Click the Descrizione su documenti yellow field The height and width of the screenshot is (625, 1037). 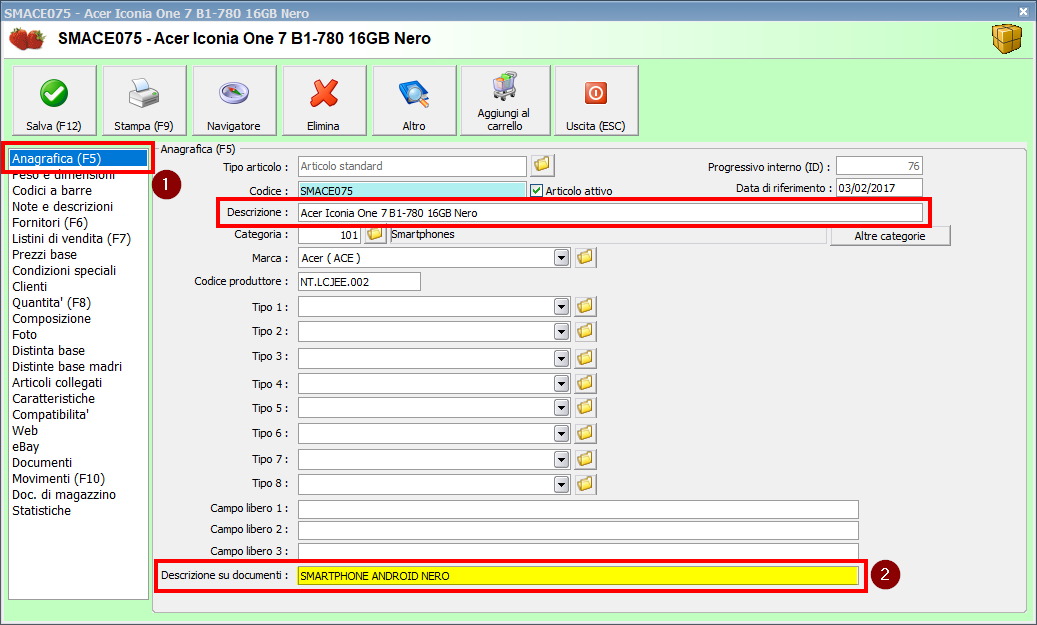pyautogui.click(x=578, y=575)
